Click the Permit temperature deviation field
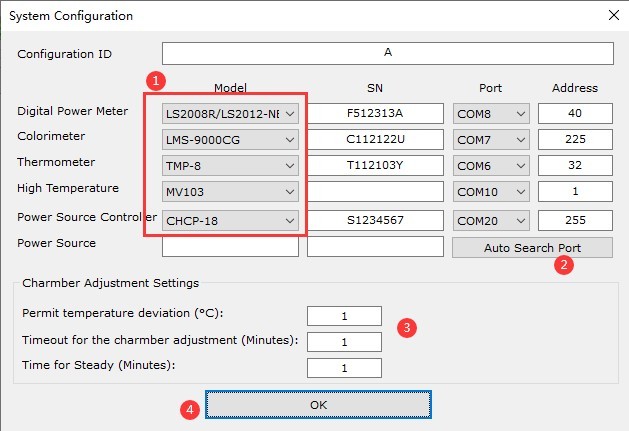Screen dimensions: 629x431 [x=344, y=316]
